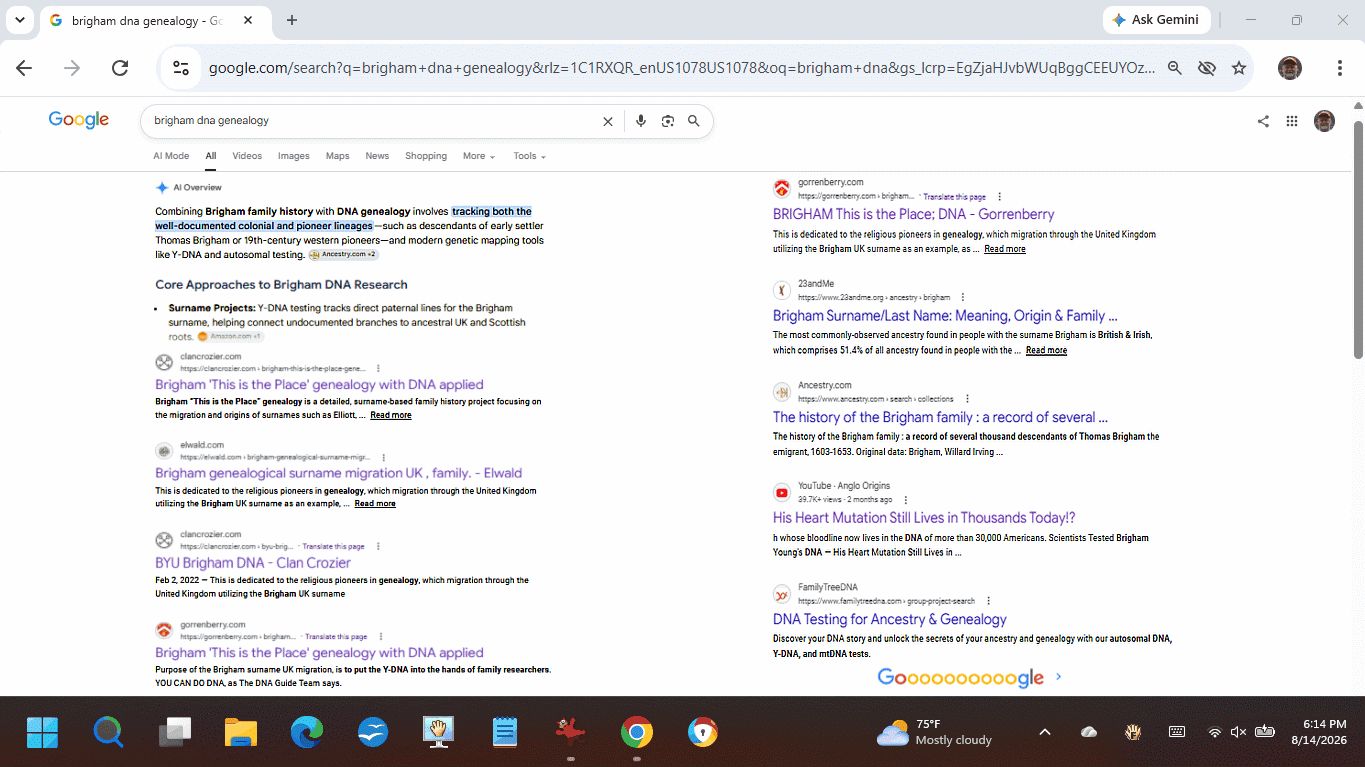
Task: Open a new browser tab
Action: tap(292, 20)
